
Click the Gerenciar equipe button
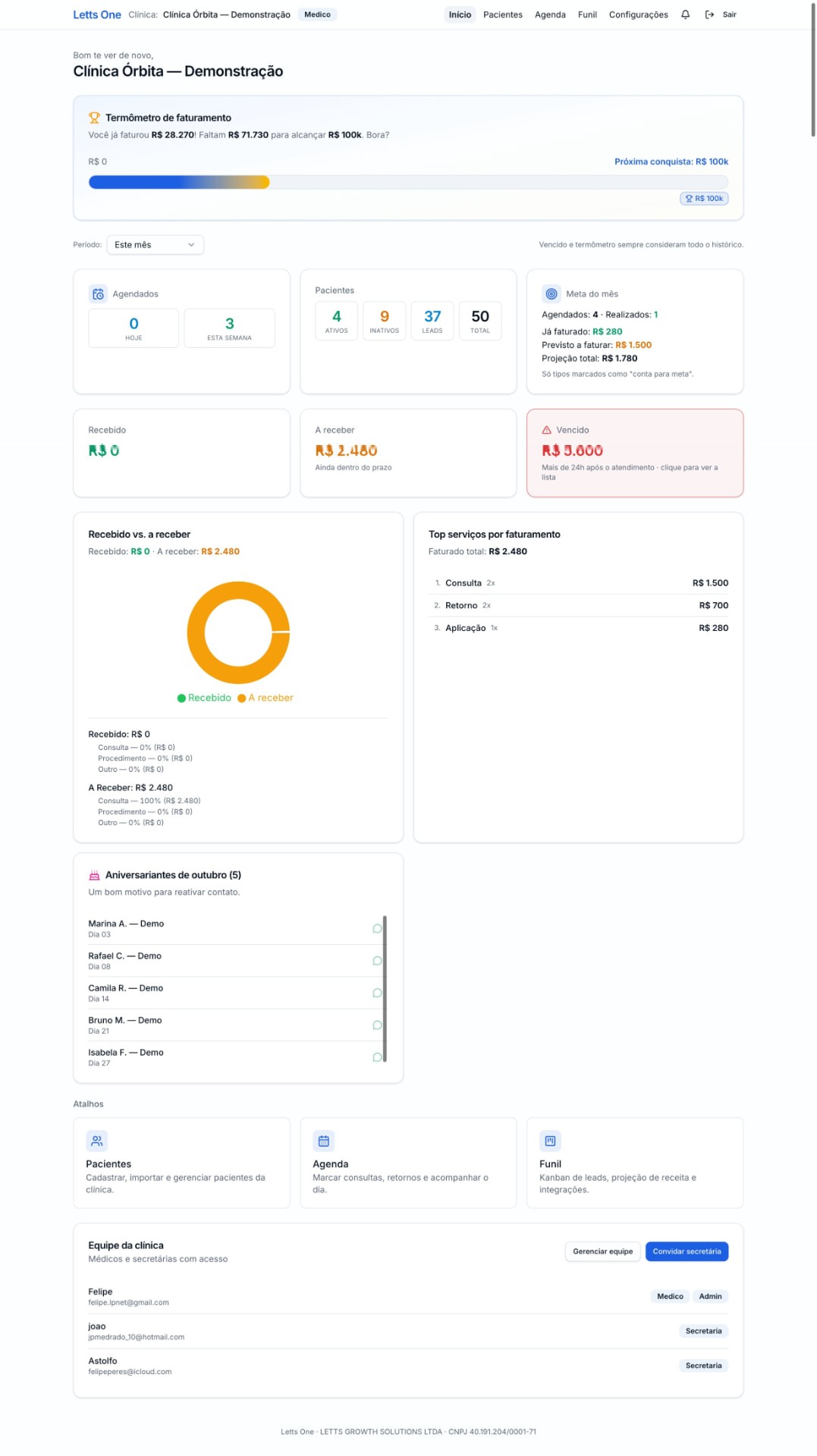(603, 1251)
